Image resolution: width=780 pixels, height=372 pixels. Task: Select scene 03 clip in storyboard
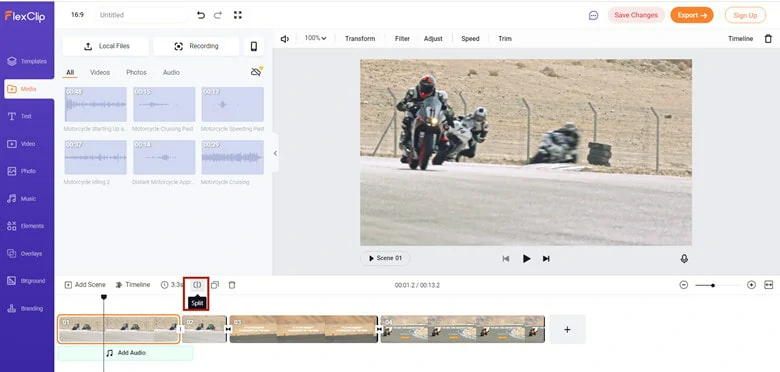coord(304,329)
